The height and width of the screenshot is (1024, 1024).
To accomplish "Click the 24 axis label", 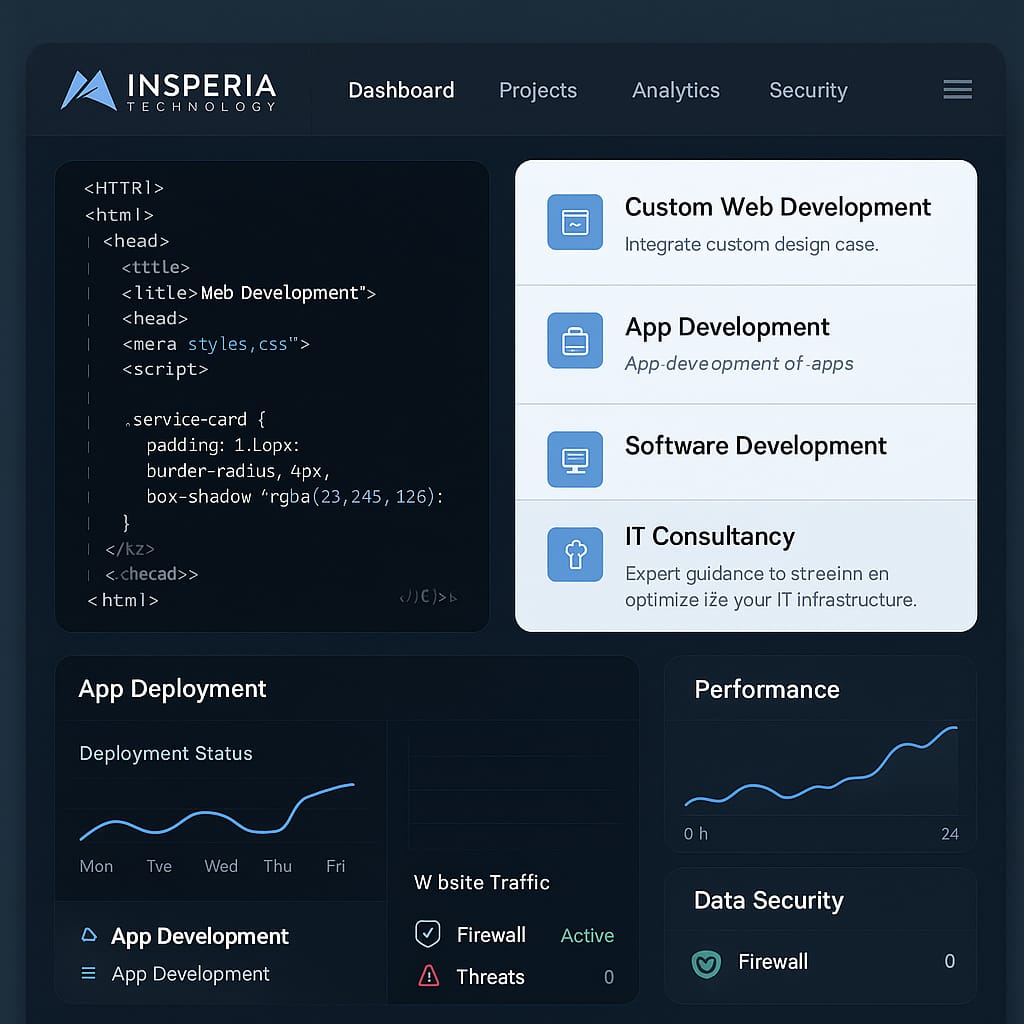I will coord(950,833).
